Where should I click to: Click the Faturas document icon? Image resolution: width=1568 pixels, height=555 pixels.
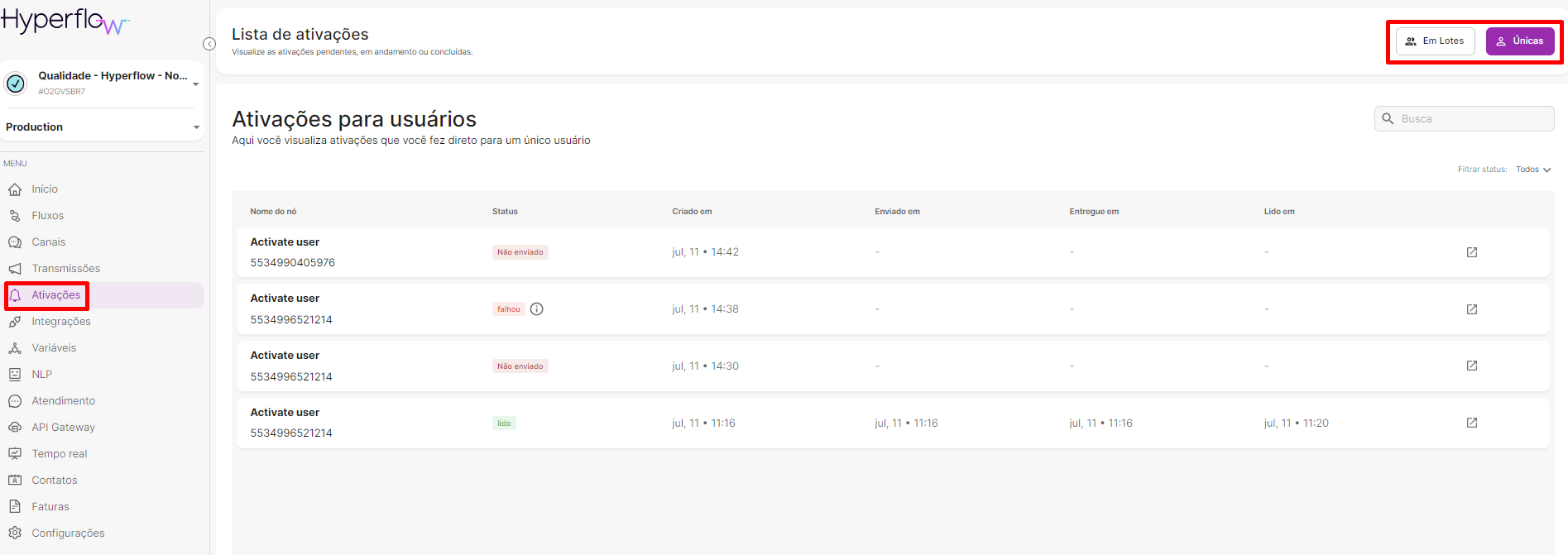click(x=15, y=507)
